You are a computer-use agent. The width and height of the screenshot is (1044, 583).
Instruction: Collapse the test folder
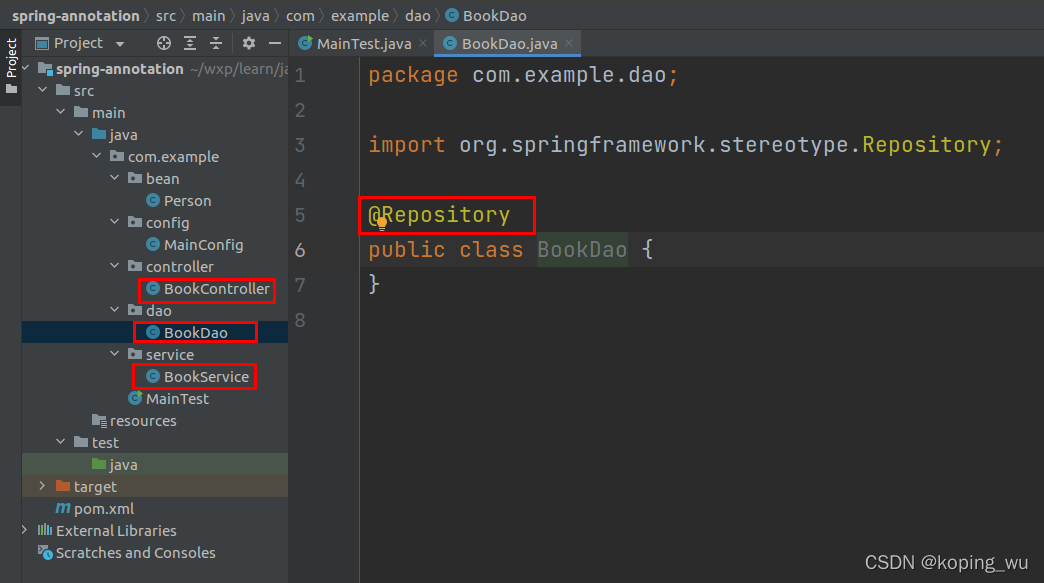coord(61,441)
